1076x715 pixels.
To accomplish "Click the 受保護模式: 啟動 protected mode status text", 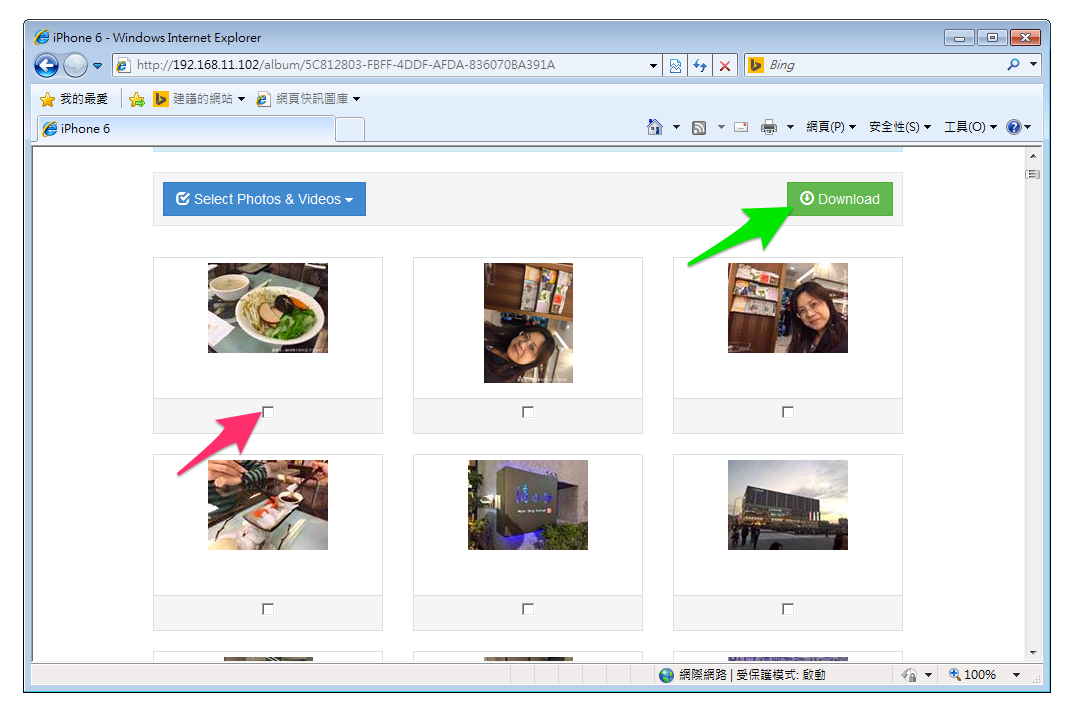I will coord(781,675).
